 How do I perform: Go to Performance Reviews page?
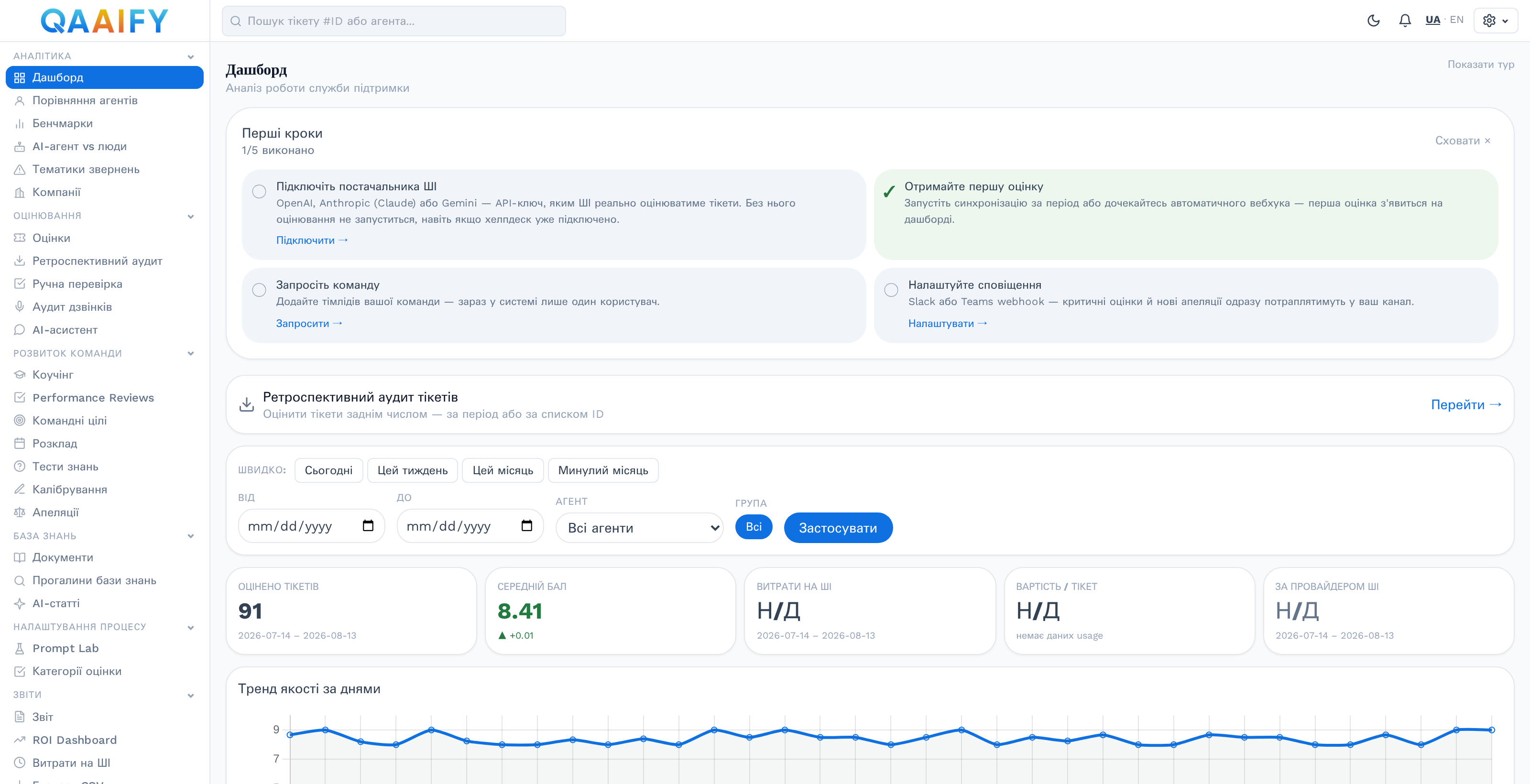coord(105,398)
